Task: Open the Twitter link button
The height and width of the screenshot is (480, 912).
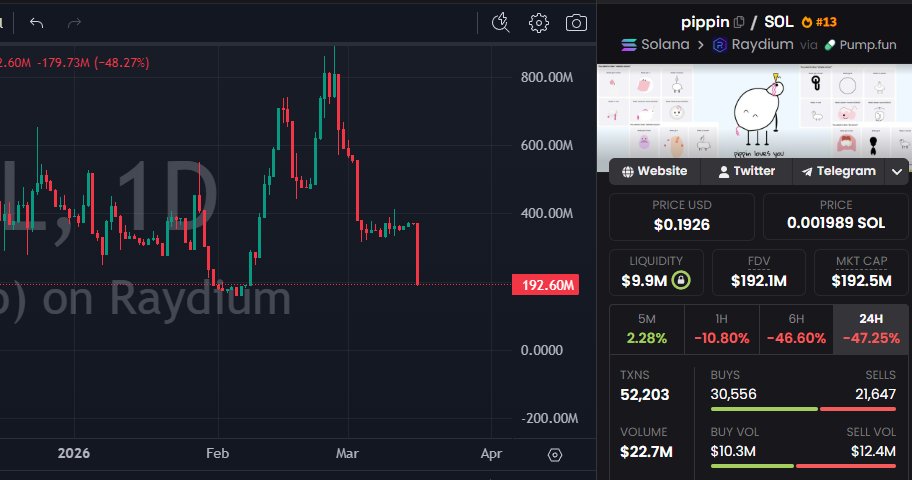Action: (746, 171)
